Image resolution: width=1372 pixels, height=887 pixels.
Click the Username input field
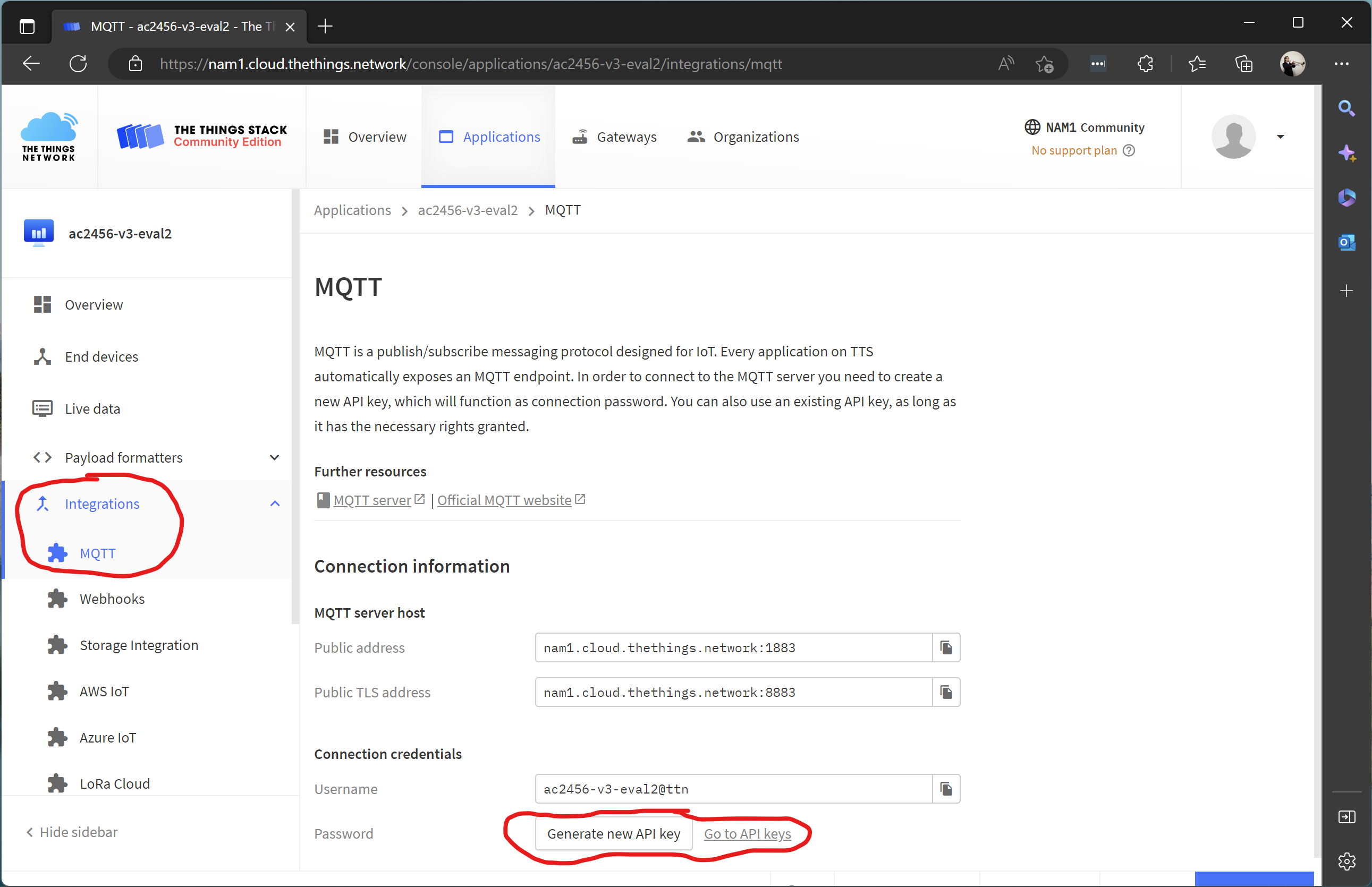(733, 789)
